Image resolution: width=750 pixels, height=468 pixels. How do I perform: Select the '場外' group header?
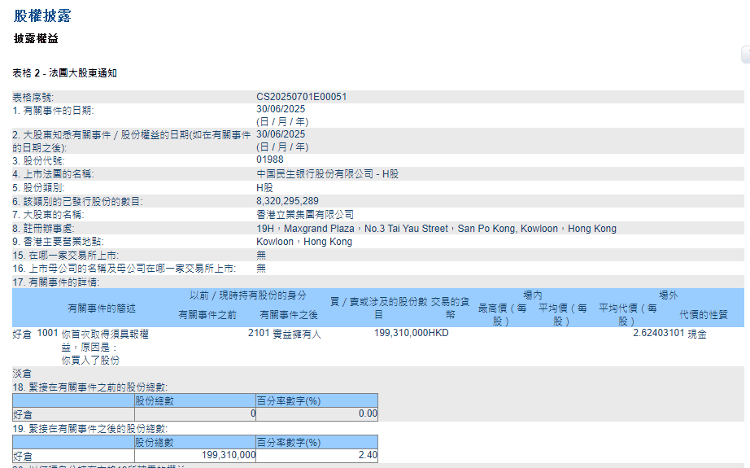coord(668,295)
